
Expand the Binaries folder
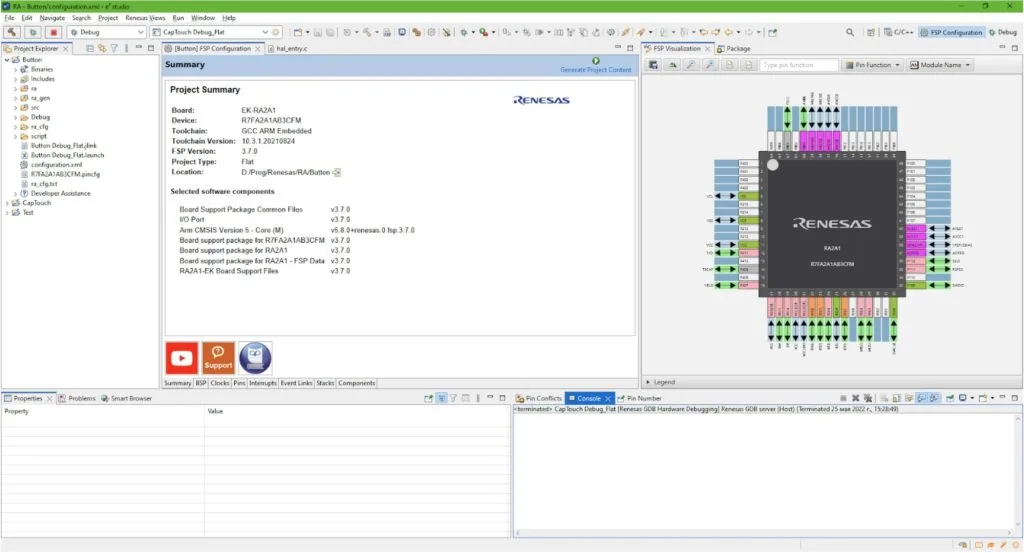pos(16,69)
